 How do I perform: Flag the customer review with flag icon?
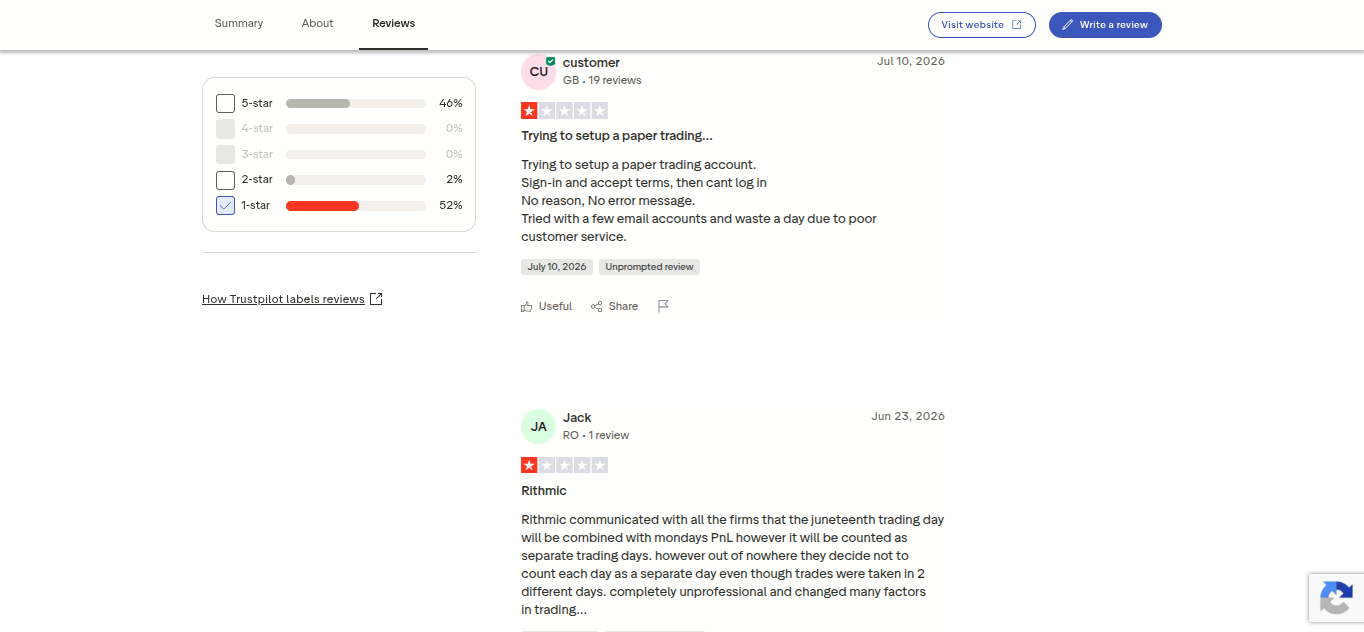click(x=663, y=306)
